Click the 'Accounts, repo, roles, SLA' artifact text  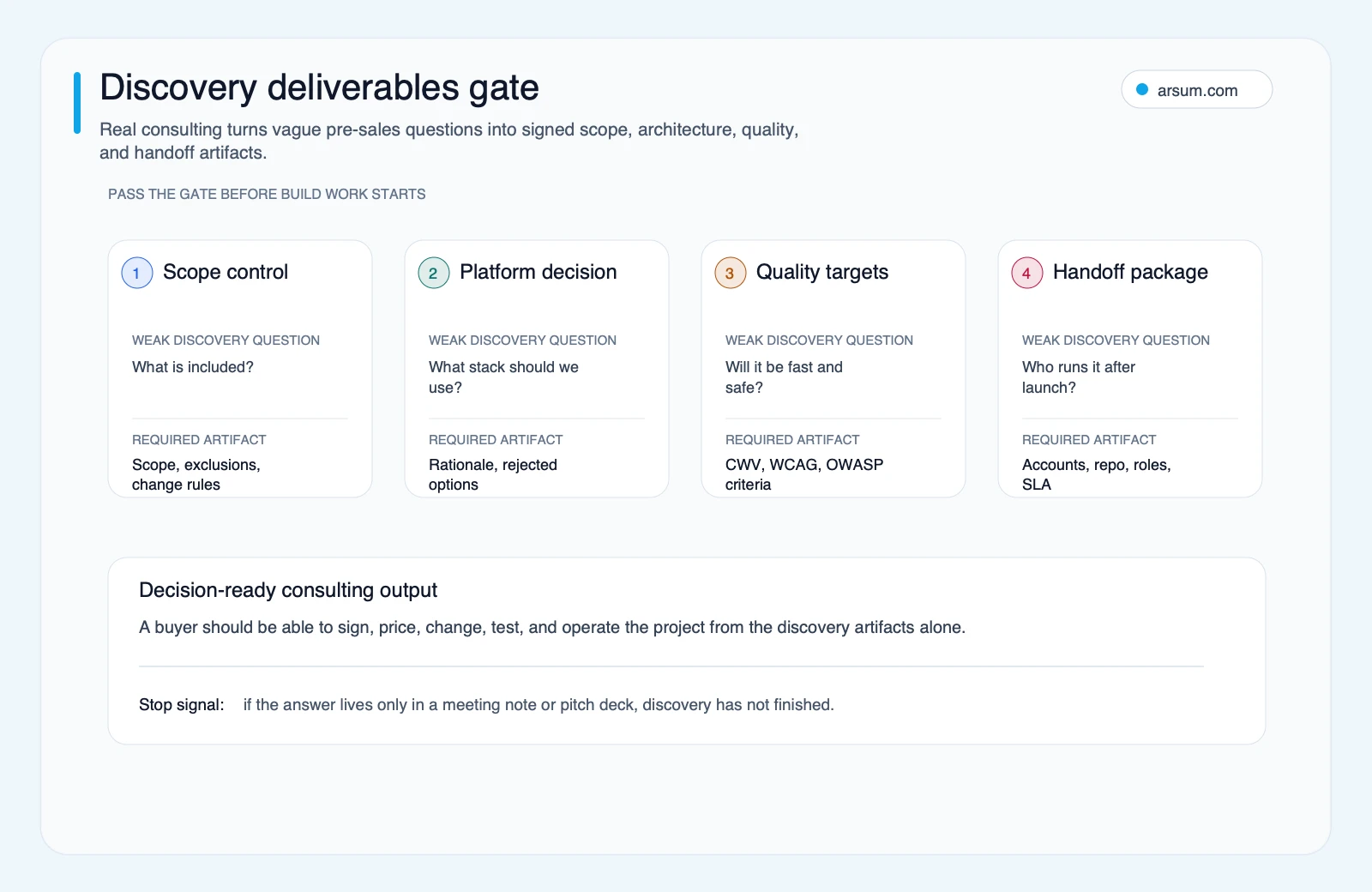tap(1097, 474)
